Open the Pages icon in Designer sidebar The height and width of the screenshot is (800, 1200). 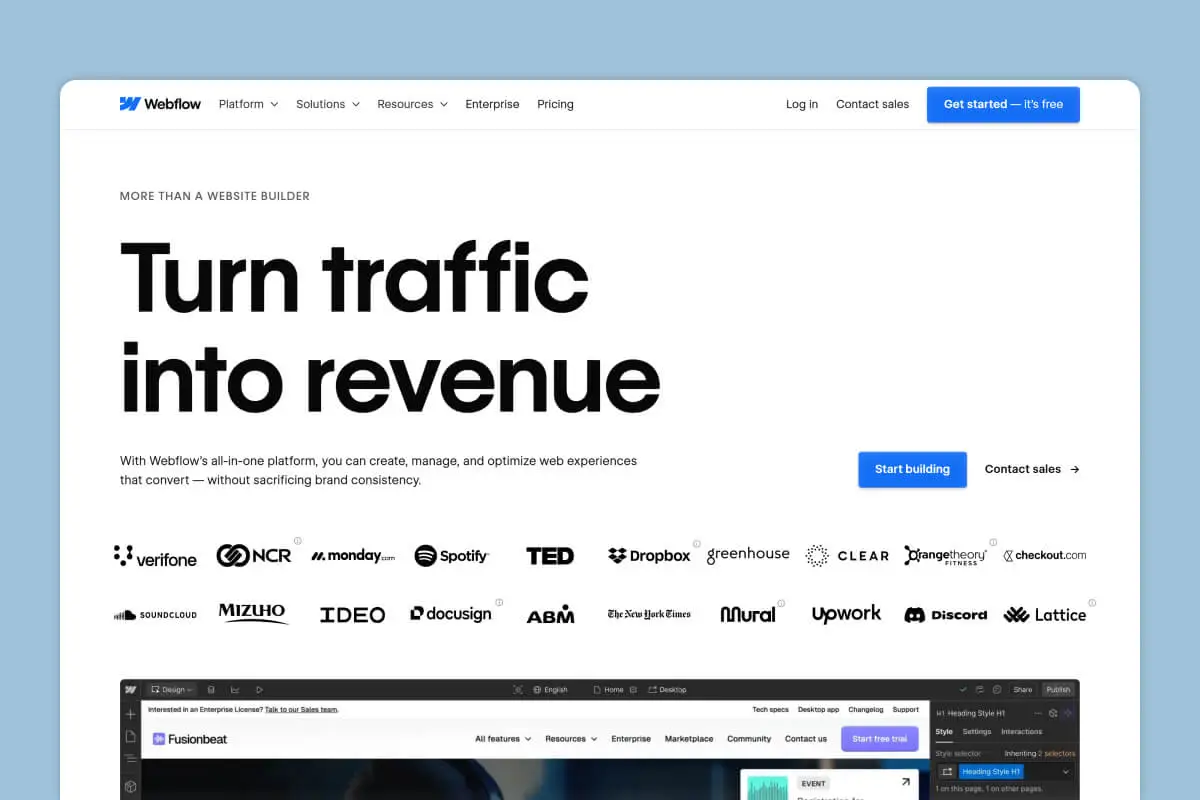click(x=130, y=737)
